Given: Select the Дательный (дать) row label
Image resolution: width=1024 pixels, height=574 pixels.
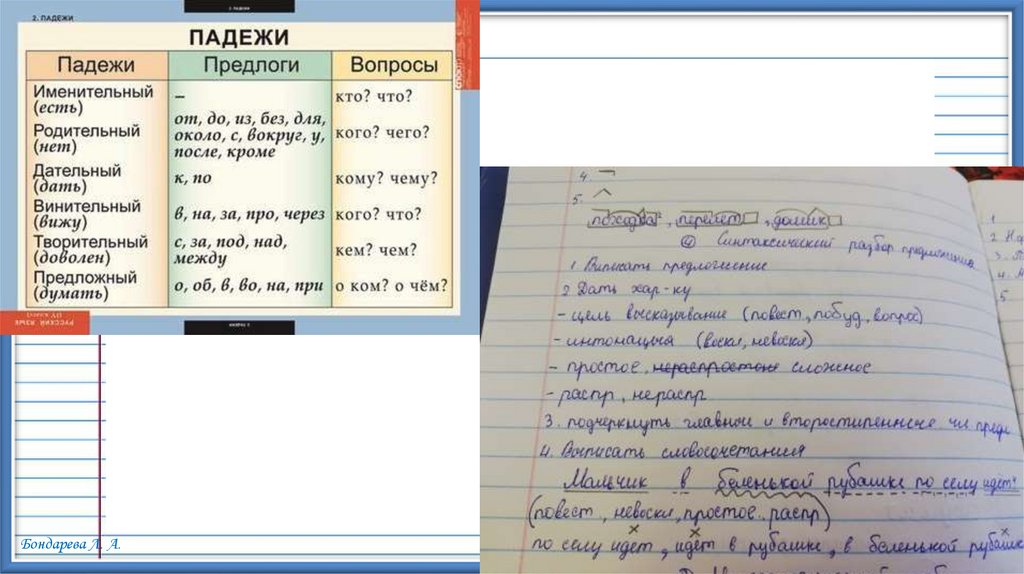Looking at the screenshot, I should tap(77, 177).
